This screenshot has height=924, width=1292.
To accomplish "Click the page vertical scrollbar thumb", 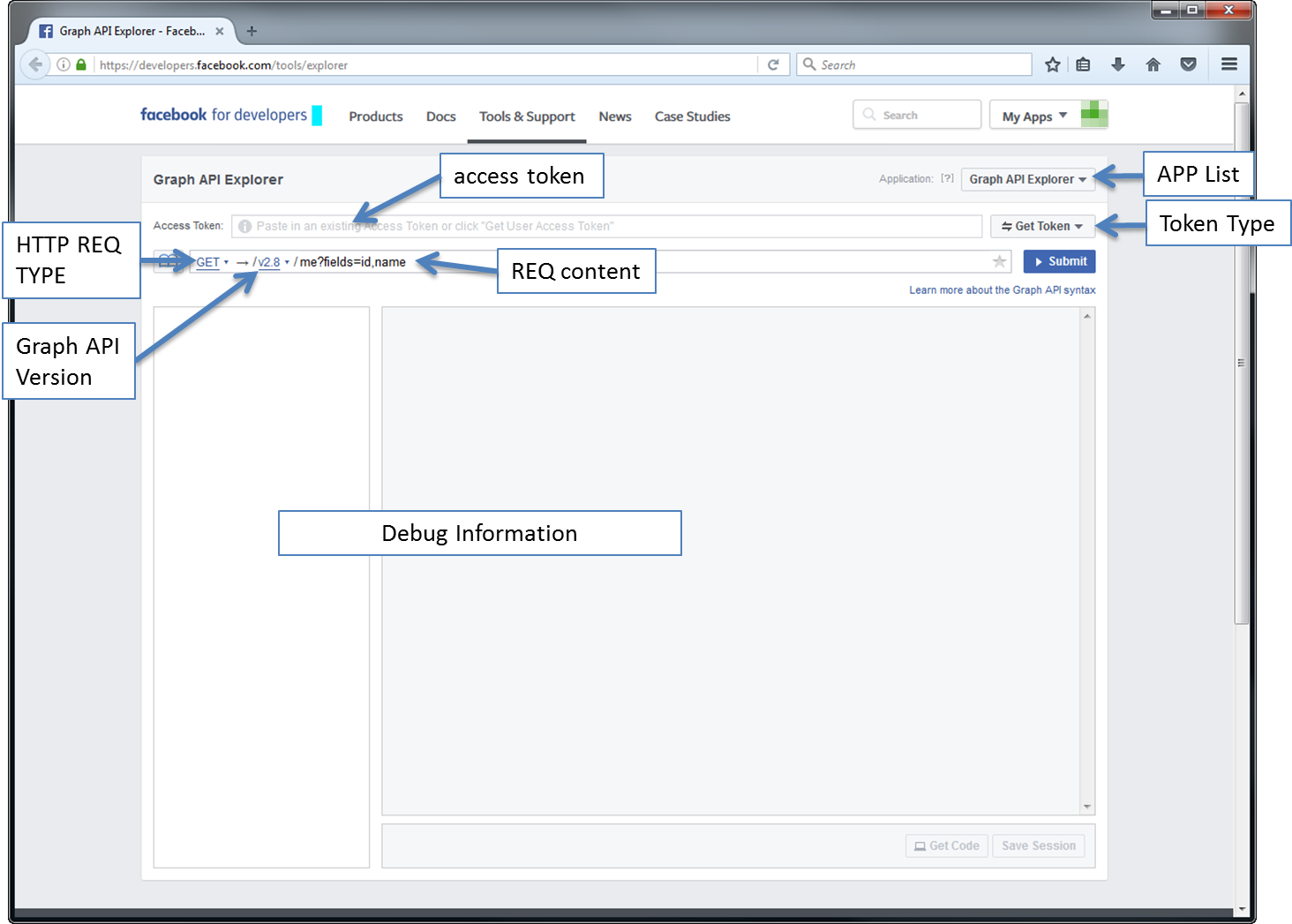I will (1242, 362).
